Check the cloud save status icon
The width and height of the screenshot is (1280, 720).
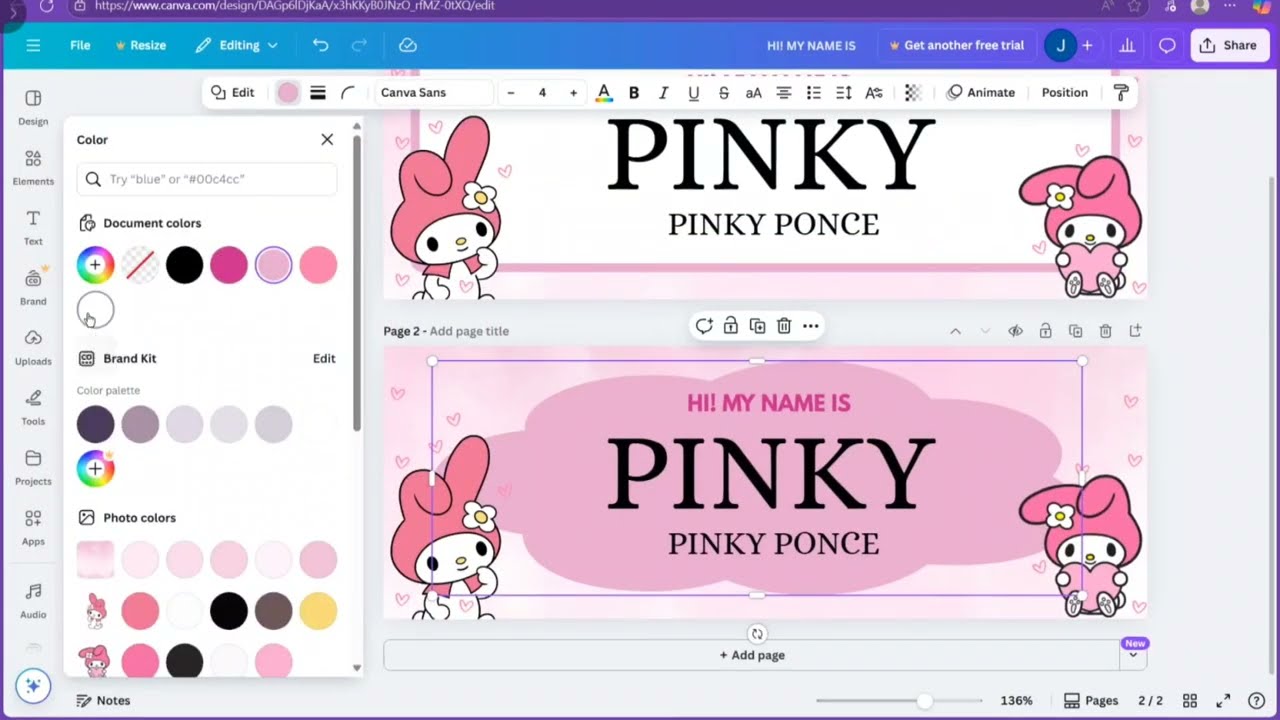407,45
